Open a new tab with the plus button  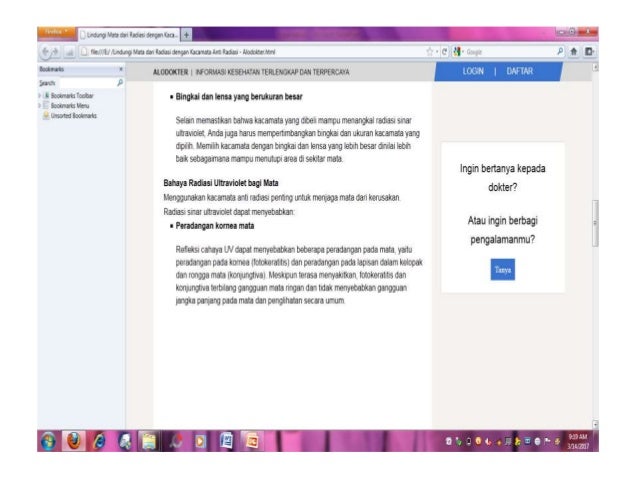[186, 35]
